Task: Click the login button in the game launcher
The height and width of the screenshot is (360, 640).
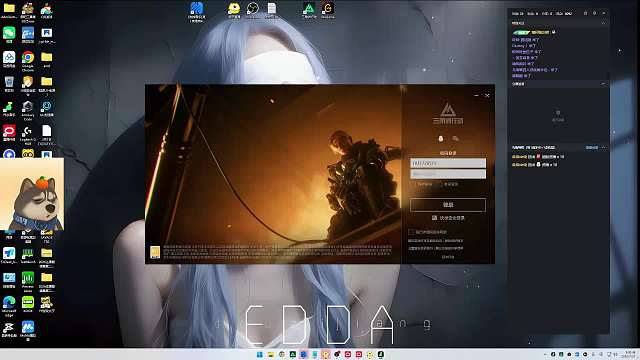Action: 448,204
